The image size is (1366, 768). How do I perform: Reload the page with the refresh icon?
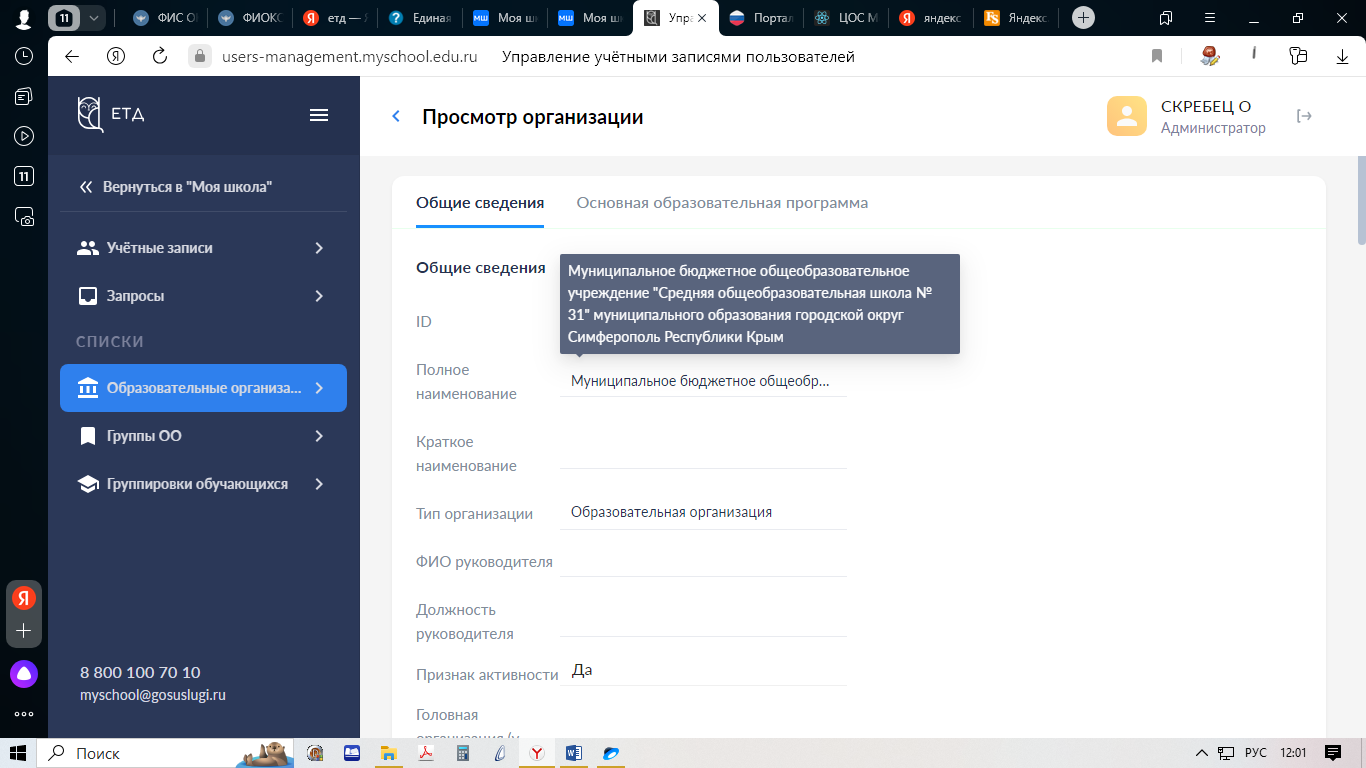pos(159,57)
